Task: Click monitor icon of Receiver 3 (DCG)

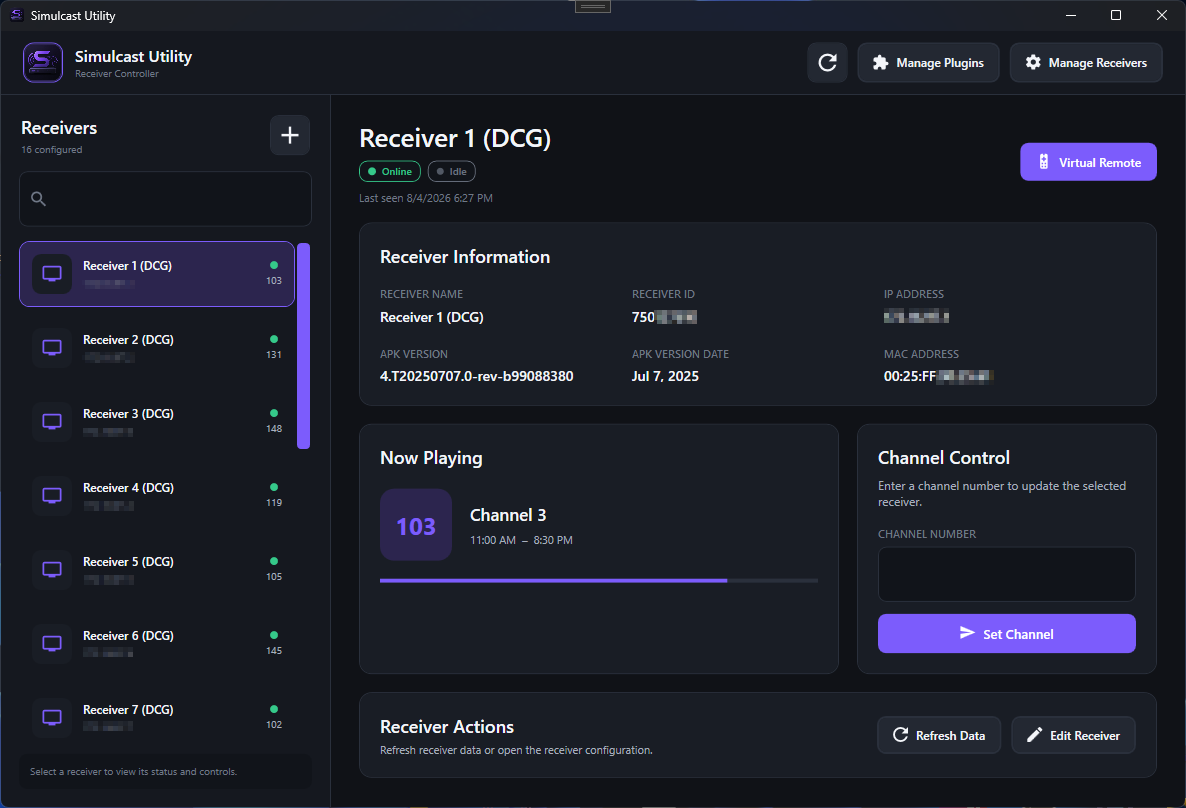Action: [52, 422]
